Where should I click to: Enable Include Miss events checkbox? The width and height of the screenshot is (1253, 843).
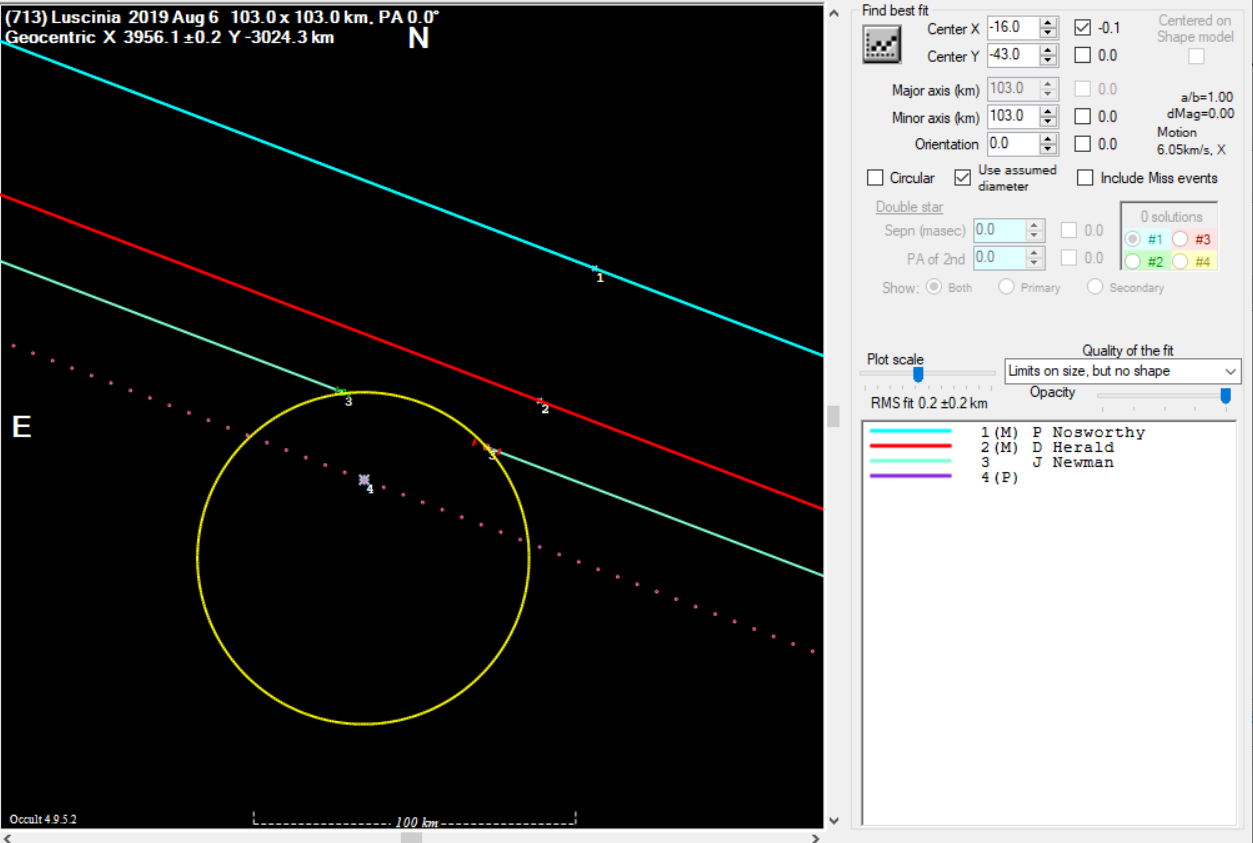pos(1085,178)
